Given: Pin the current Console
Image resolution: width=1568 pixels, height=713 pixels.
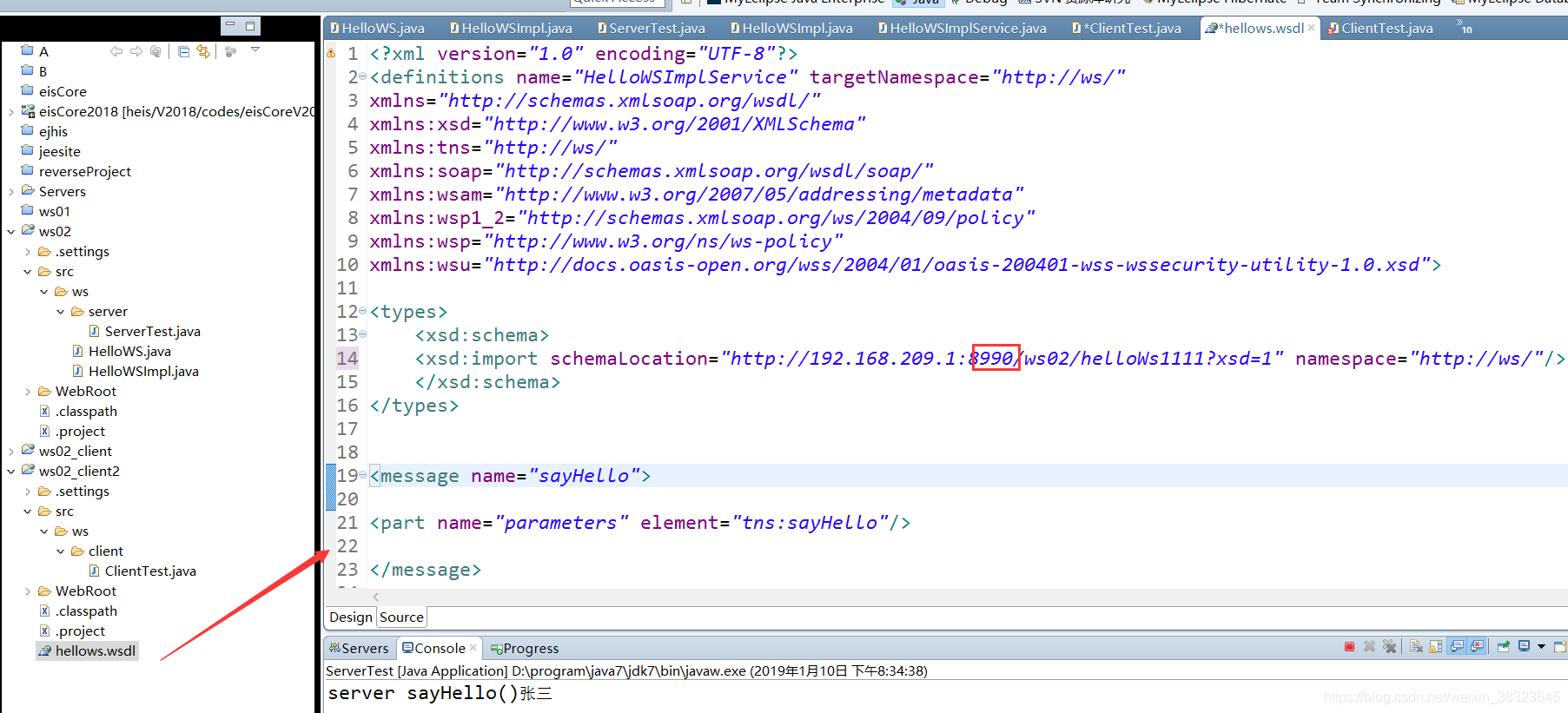Looking at the screenshot, I should click(1503, 647).
